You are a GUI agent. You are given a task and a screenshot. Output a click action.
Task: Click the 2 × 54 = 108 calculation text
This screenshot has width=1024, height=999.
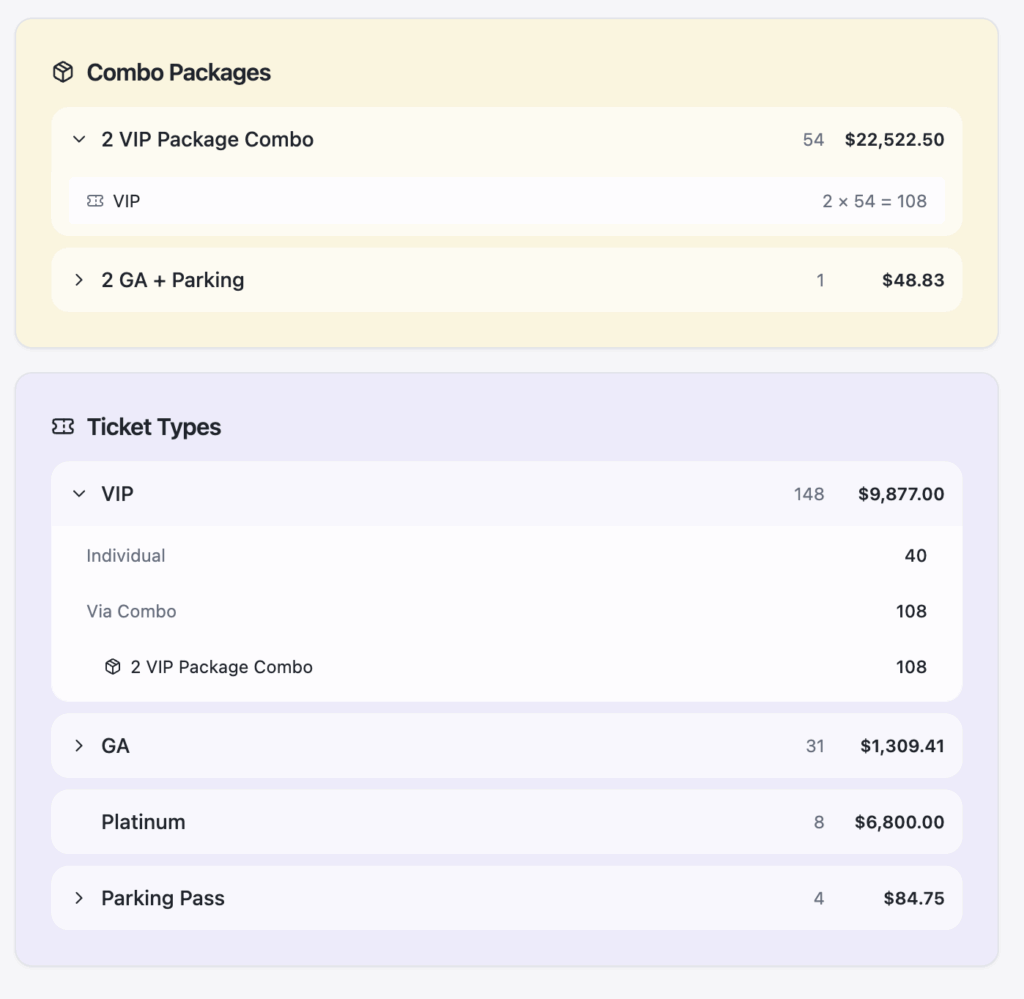pos(874,201)
